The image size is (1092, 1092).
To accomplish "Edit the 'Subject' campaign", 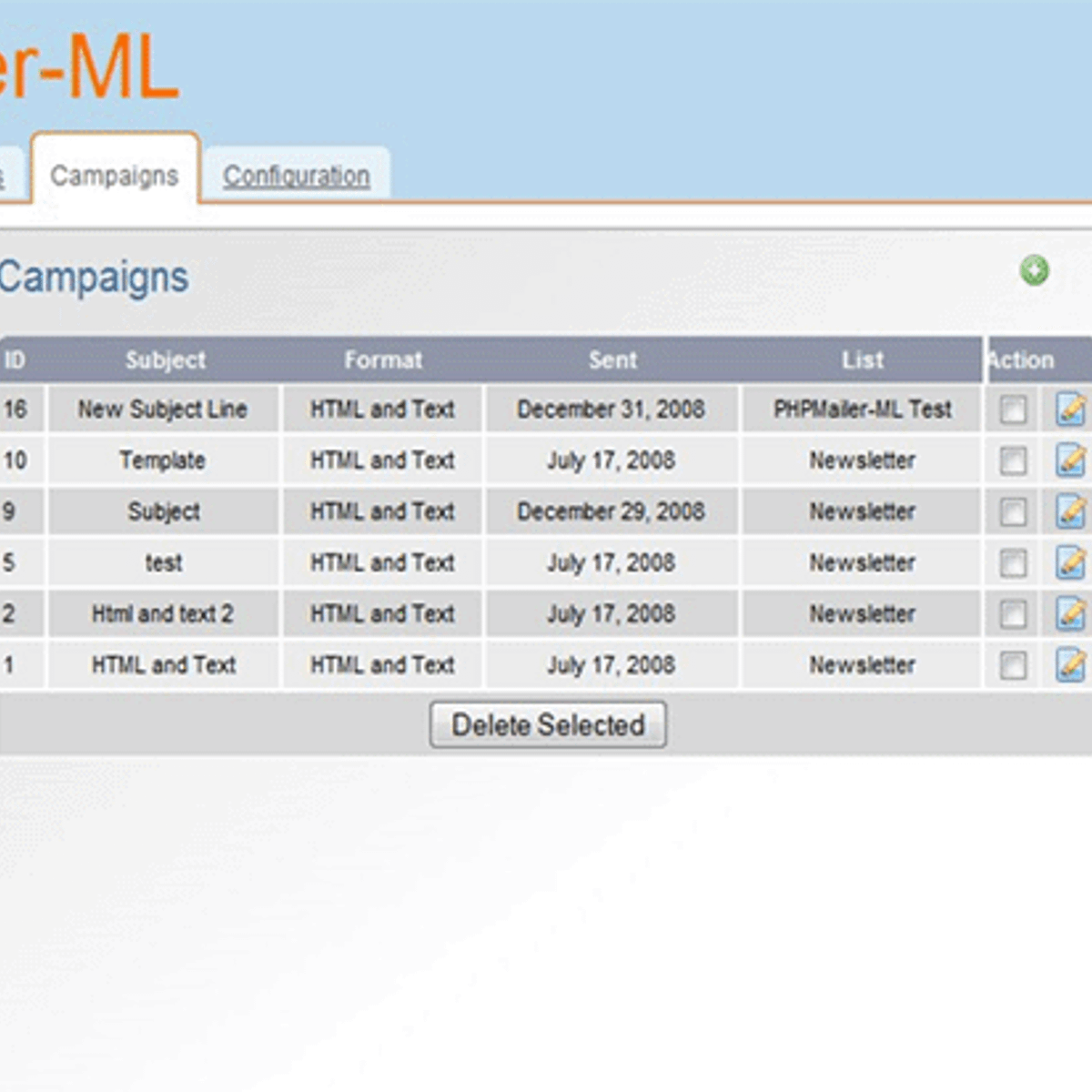I will click(x=1071, y=511).
